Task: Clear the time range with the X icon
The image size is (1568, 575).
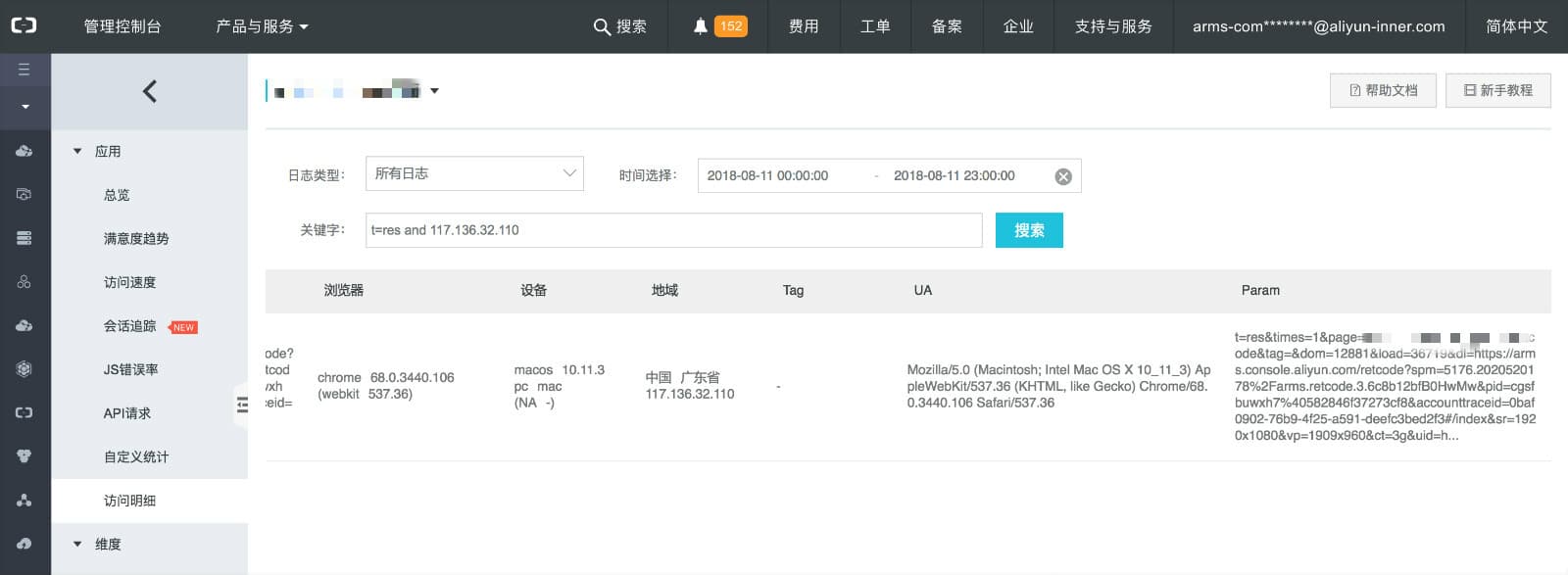Action: (x=1062, y=176)
